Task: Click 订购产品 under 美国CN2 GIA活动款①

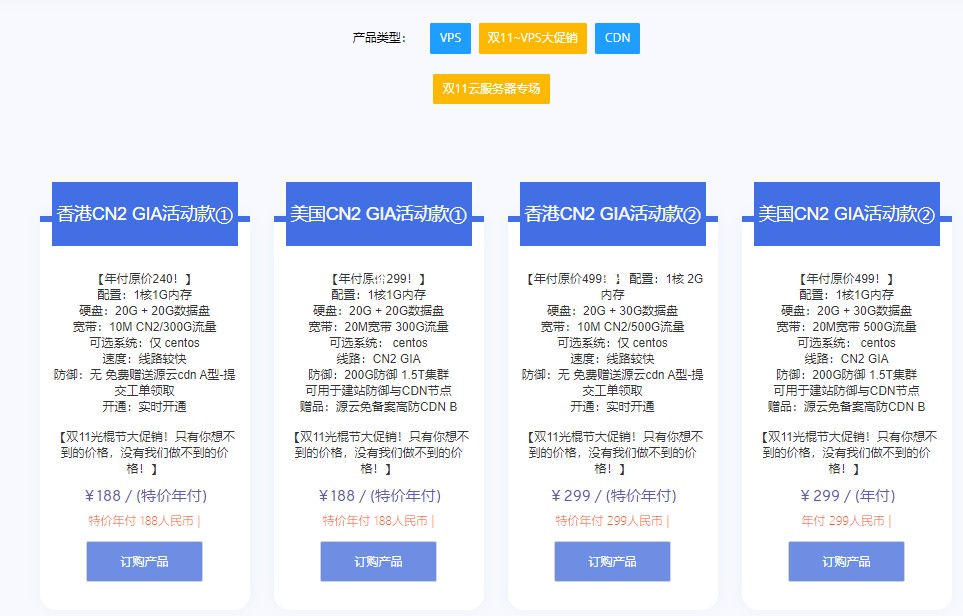Action: tap(378, 561)
